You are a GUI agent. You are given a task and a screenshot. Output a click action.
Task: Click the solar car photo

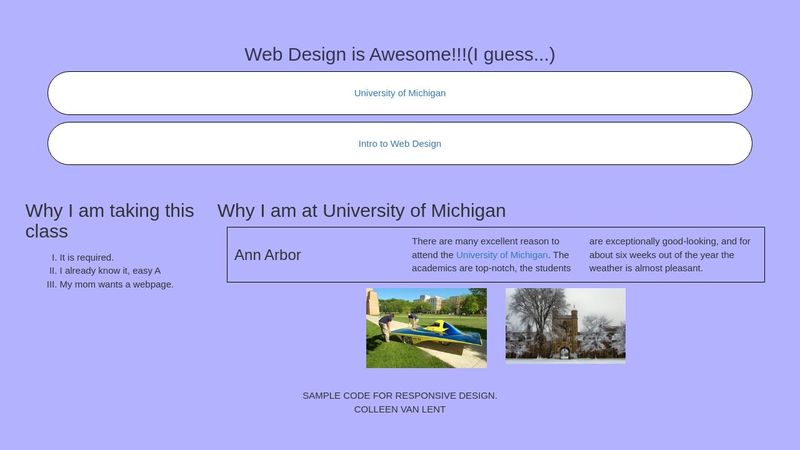click(426, 328)
